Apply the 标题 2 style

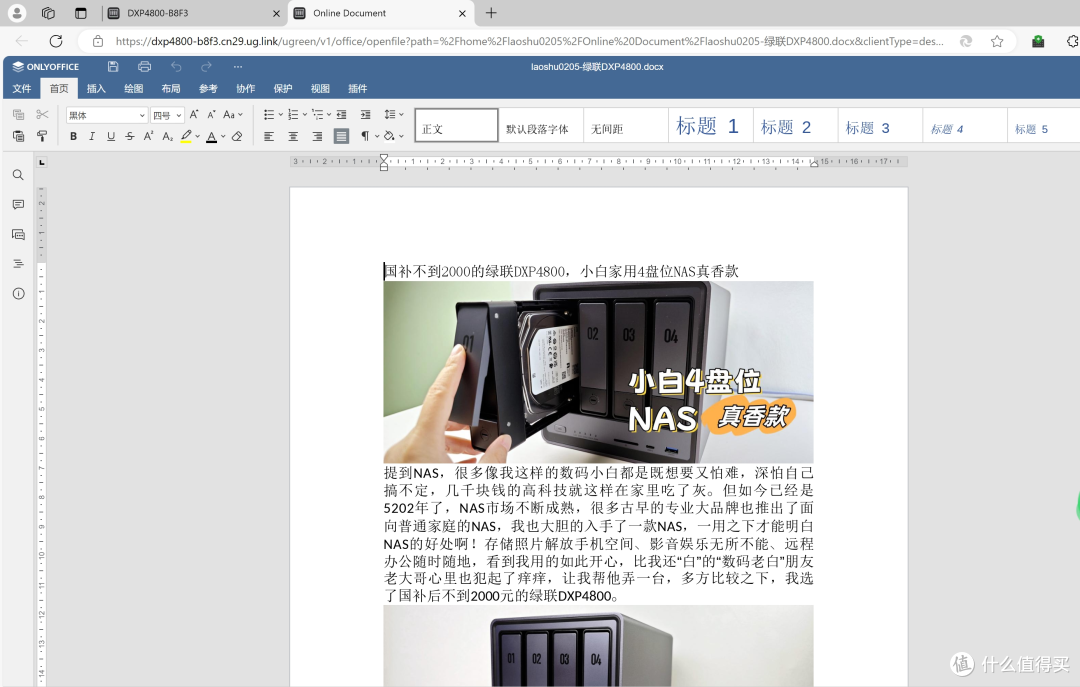pos(795,125)
